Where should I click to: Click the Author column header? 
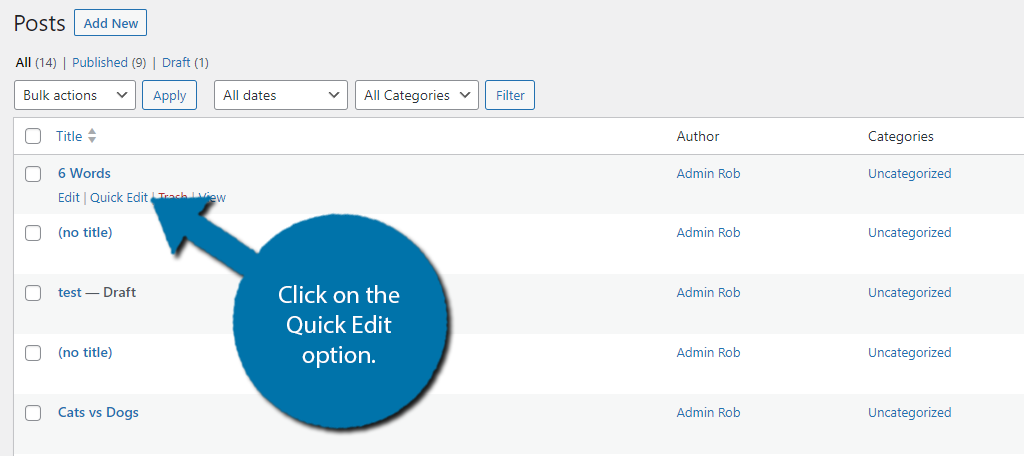pos(697,137)
